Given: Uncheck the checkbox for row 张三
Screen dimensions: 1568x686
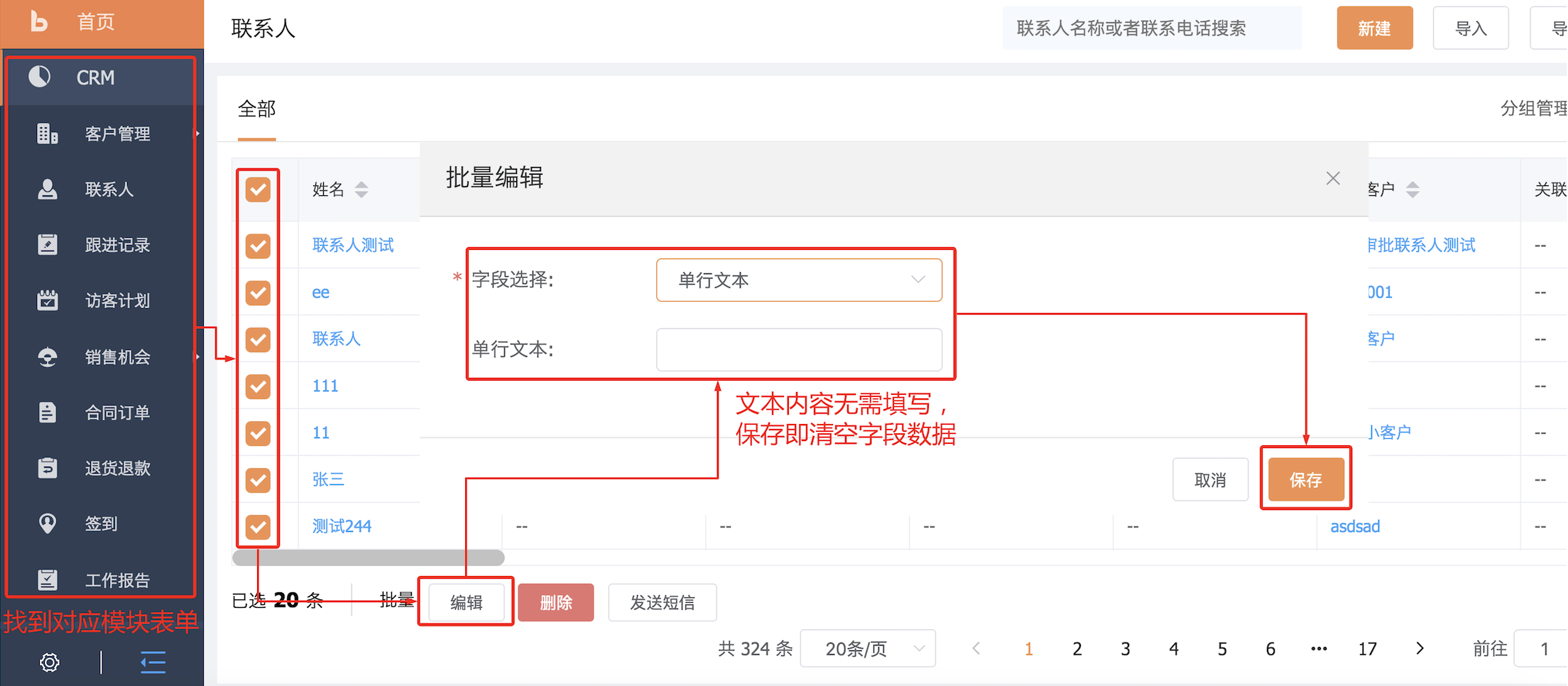Looking at the screenshot, I should (x=258, y=480).
